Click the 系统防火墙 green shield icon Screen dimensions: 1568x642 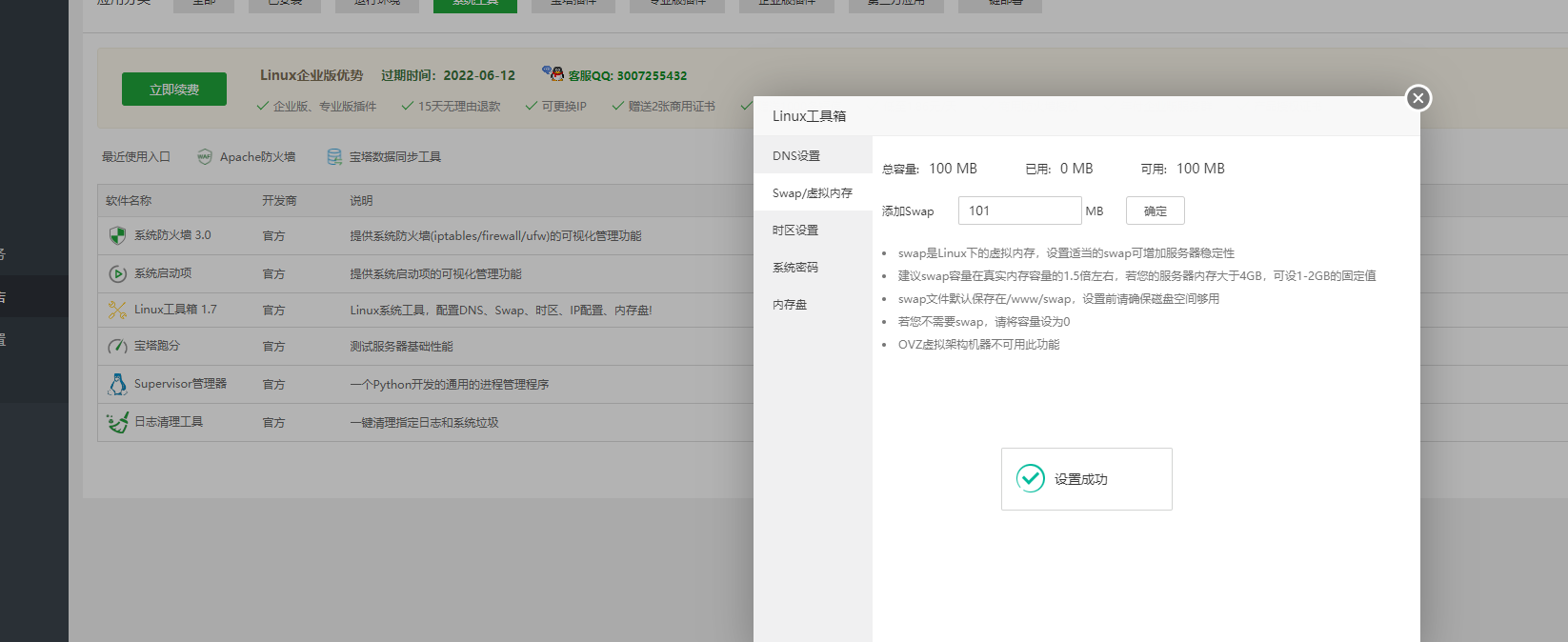coord(117,235)
